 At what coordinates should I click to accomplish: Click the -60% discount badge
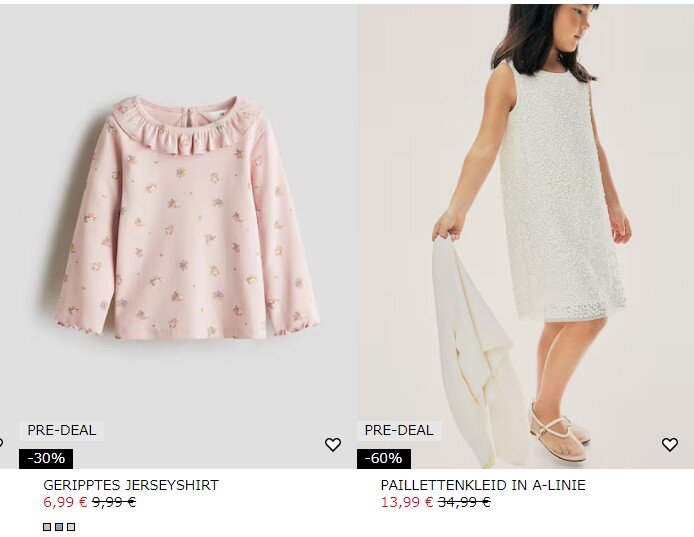384,458
